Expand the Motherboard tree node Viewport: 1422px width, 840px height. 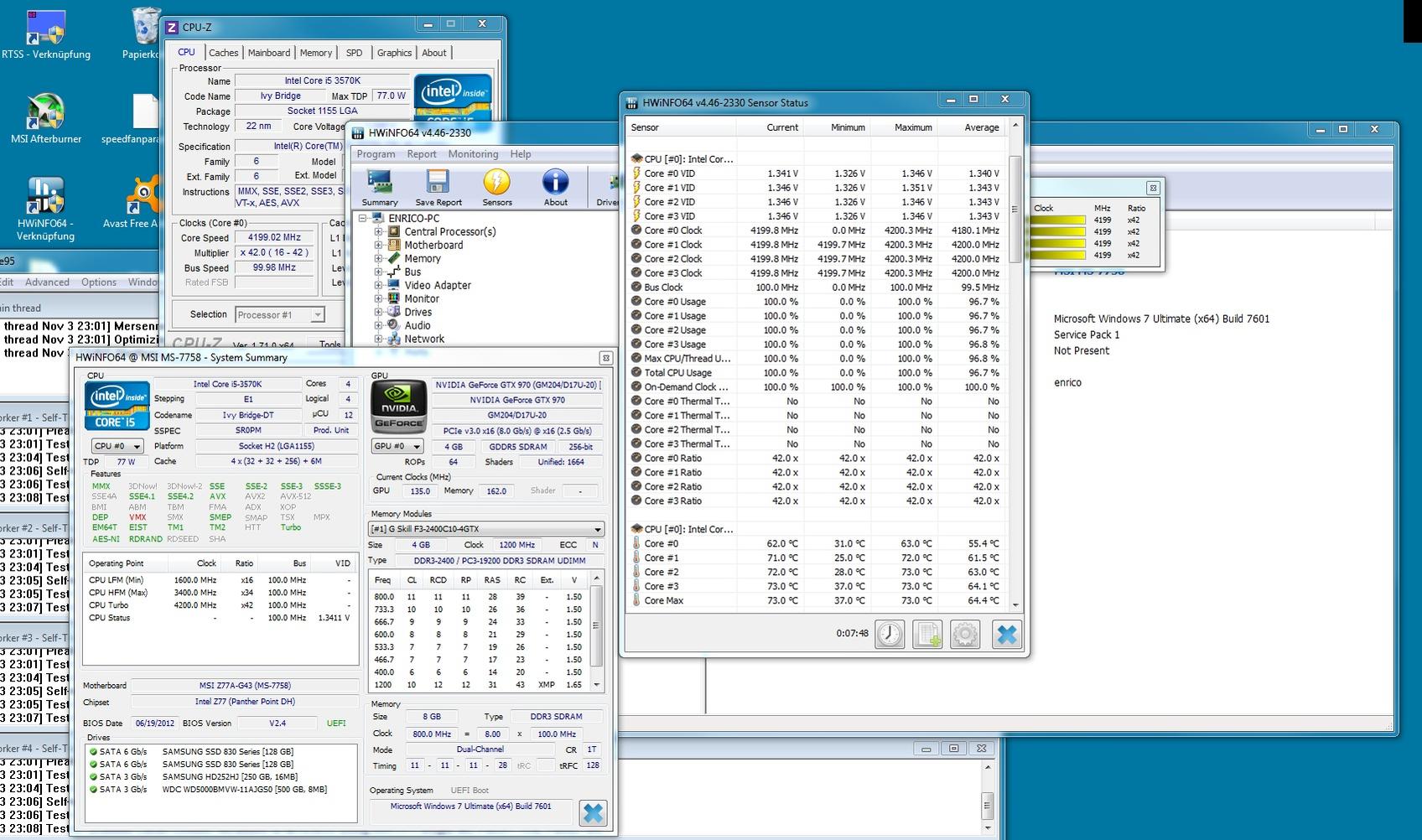click(378, 246)
